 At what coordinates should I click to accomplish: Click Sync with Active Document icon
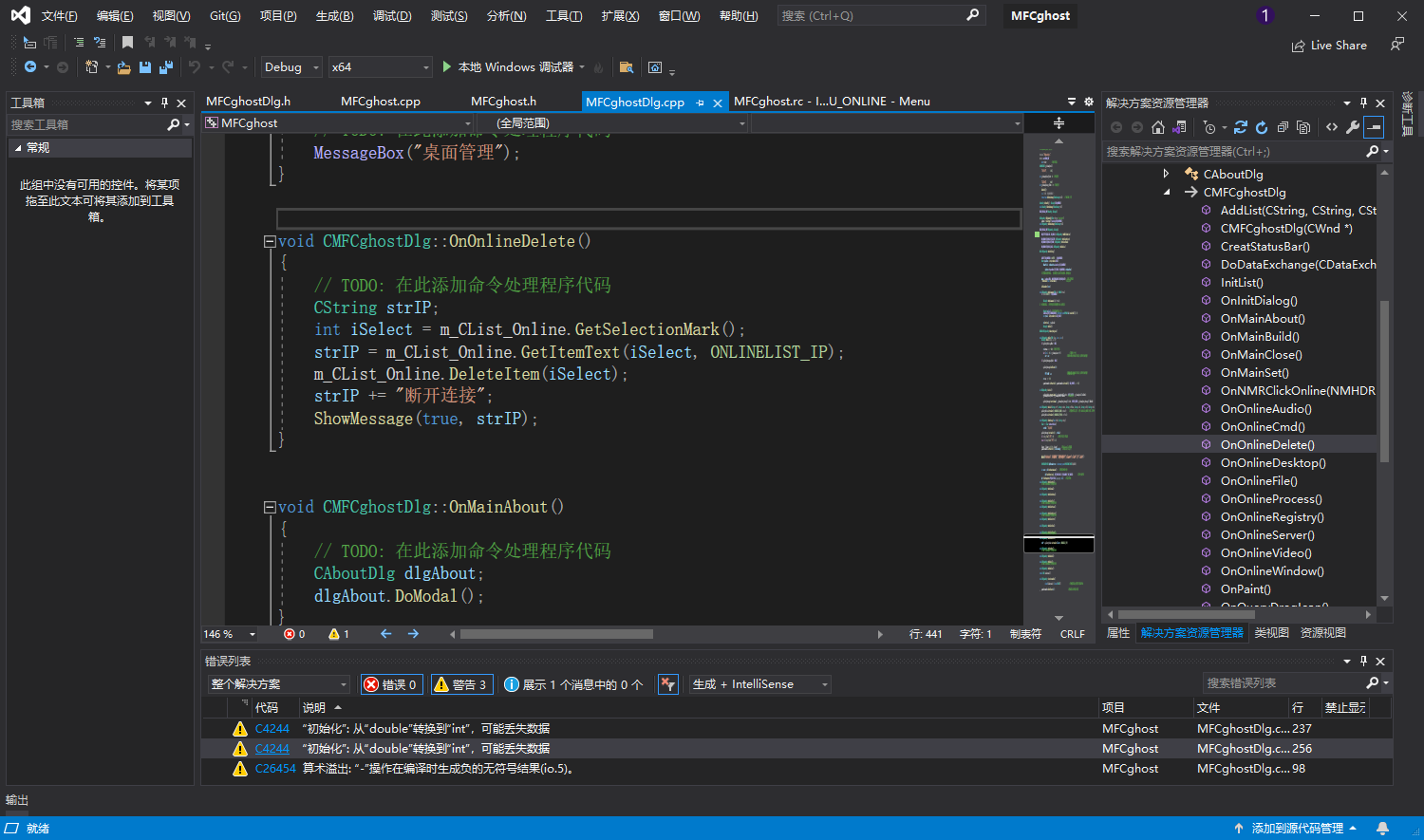[x=1241, y=127]
